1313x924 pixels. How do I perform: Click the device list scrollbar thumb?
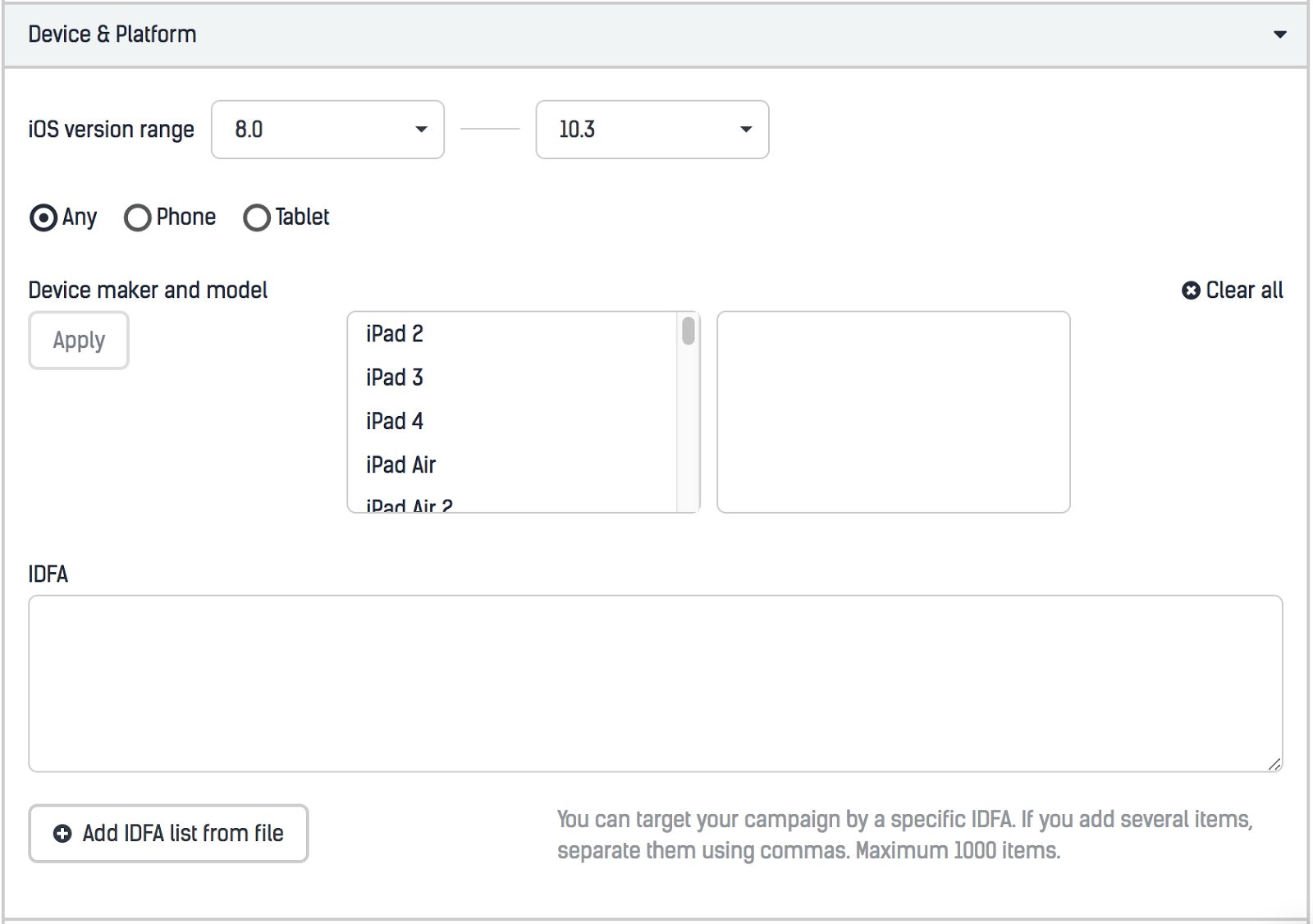(689, 331)
